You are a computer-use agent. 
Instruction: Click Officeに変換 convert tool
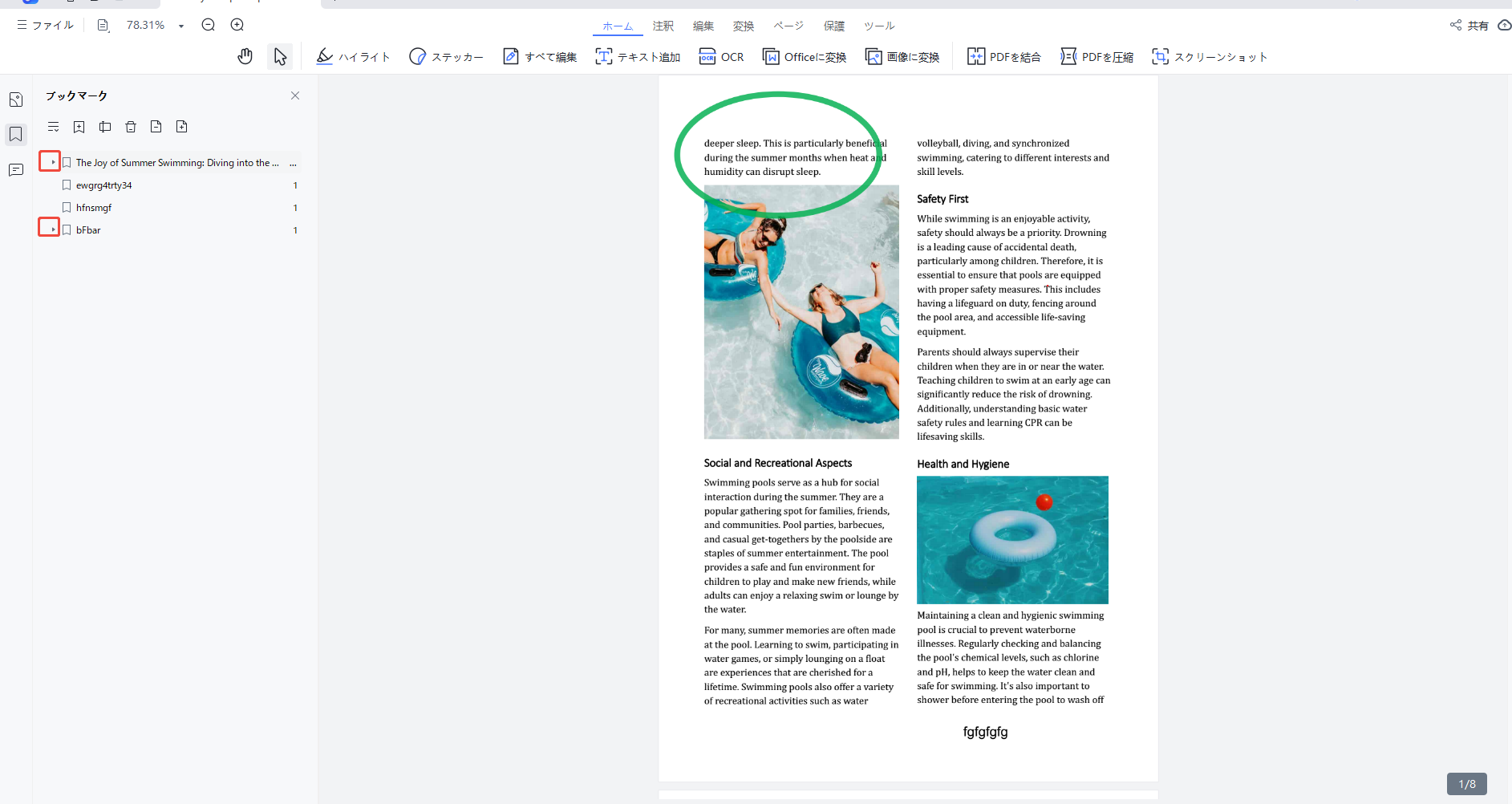tap(805, 57)
